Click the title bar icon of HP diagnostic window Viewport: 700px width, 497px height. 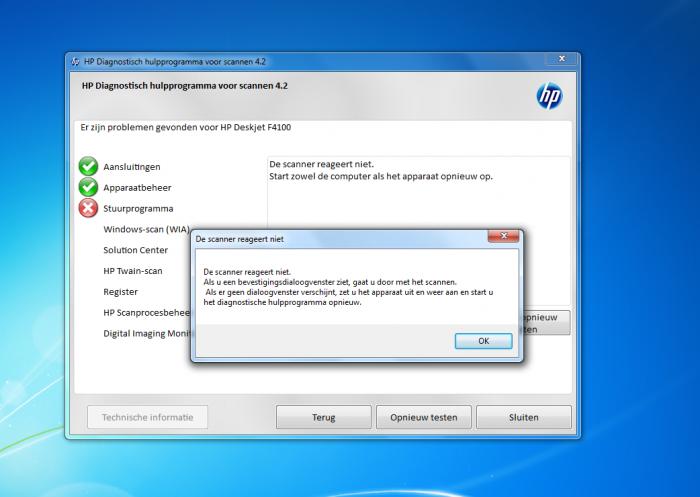[x=75, y=62]
